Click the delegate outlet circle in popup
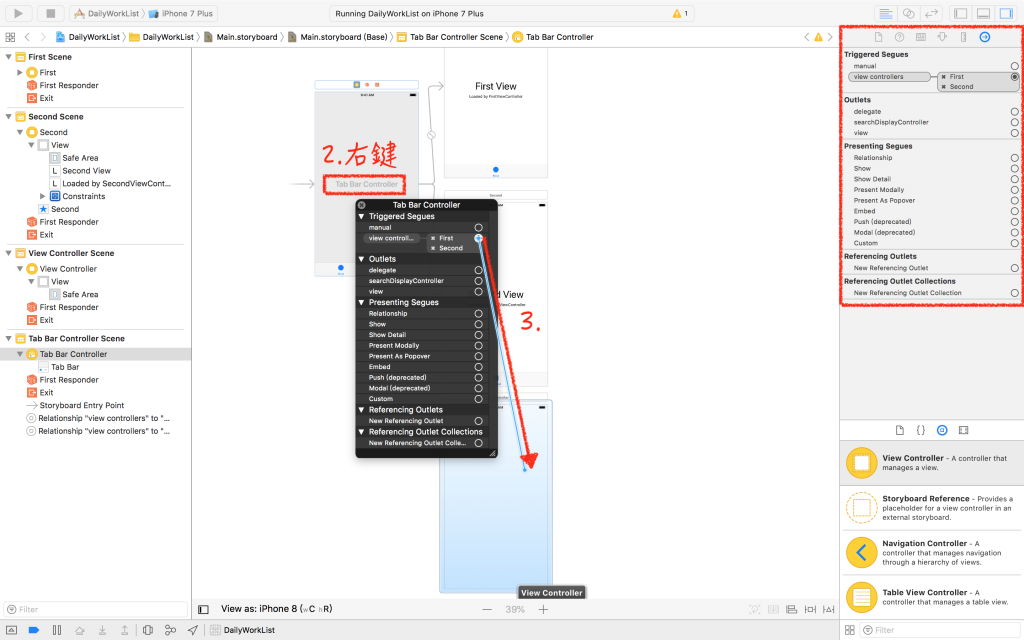Image resolution: width=1024 pixels, height=640 pixels. click(479, 270)
